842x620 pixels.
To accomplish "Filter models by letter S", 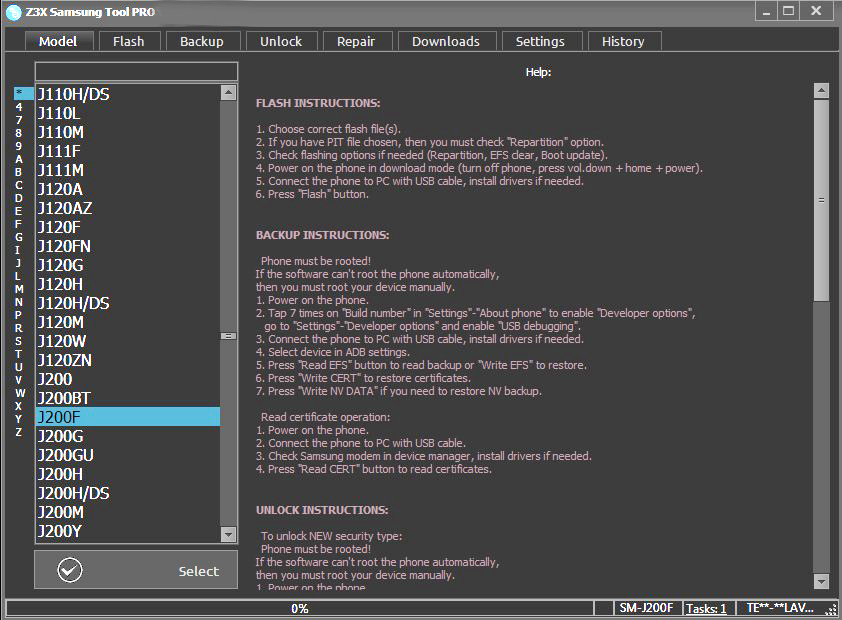I will 19,341.
